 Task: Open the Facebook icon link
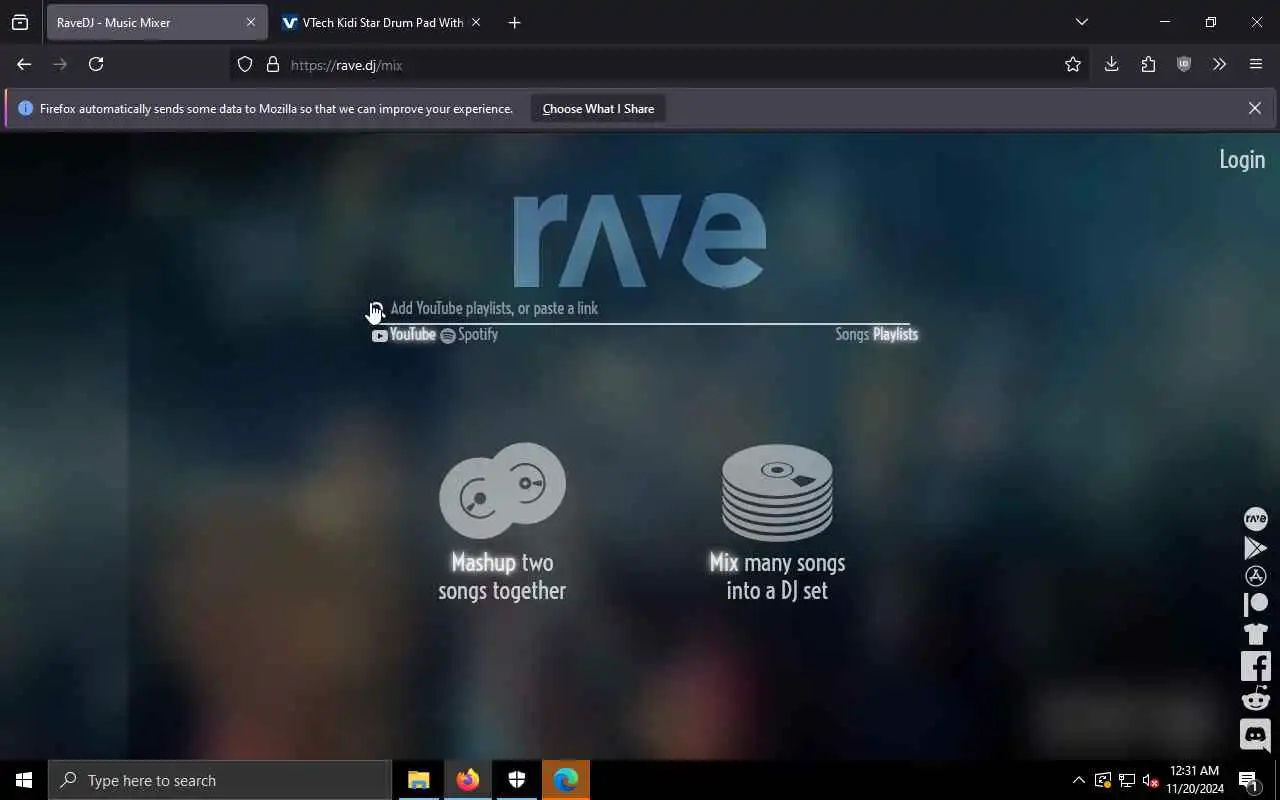(1255, 666)
